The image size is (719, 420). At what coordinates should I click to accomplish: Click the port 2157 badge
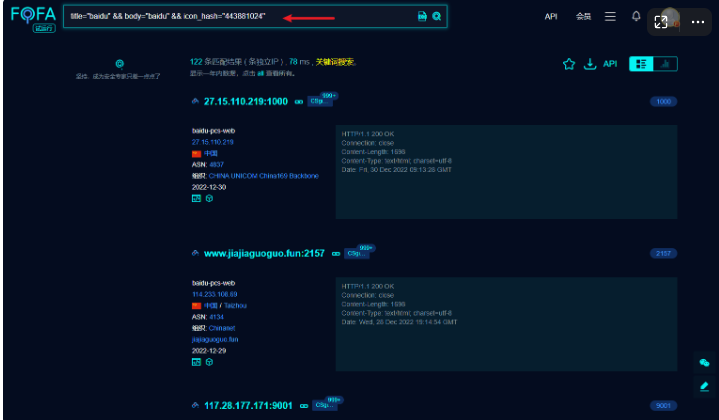(664, 253)
